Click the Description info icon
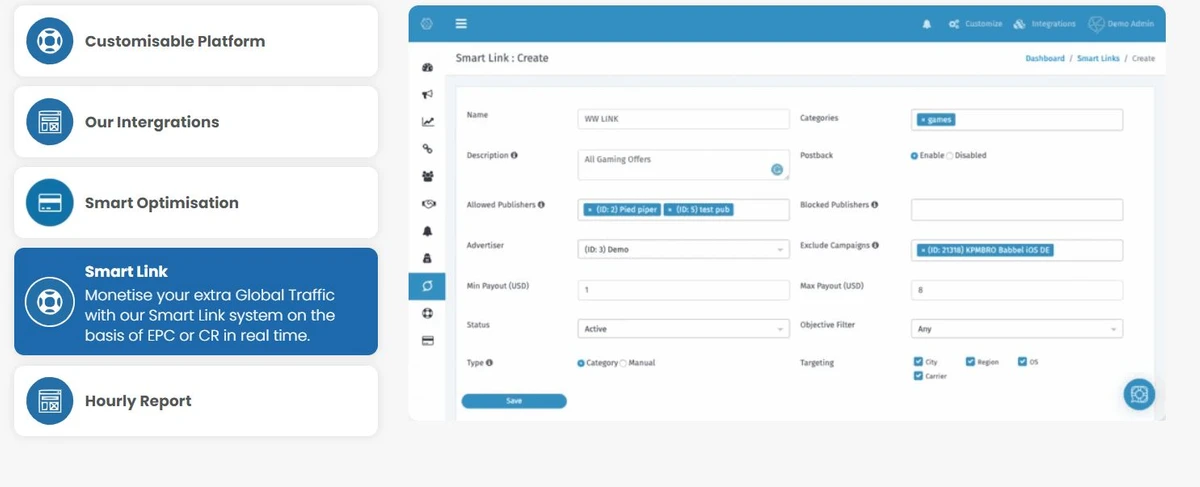Viewport: 1200px width, 487px height. click(x=514, y=156)
